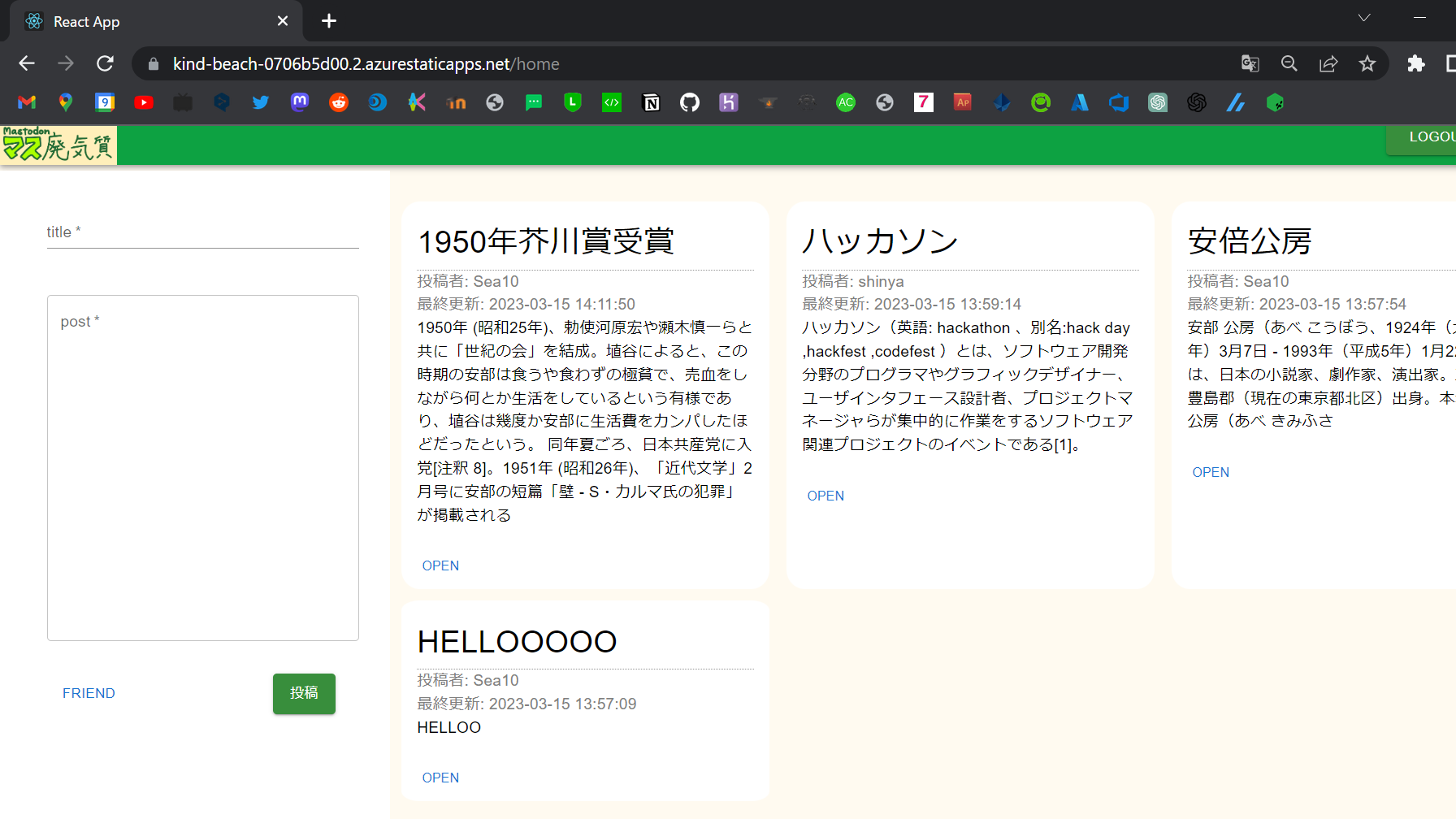Reload the current page
The width and height of the screenshot is (1456, 819).
(x=105, y=63)
